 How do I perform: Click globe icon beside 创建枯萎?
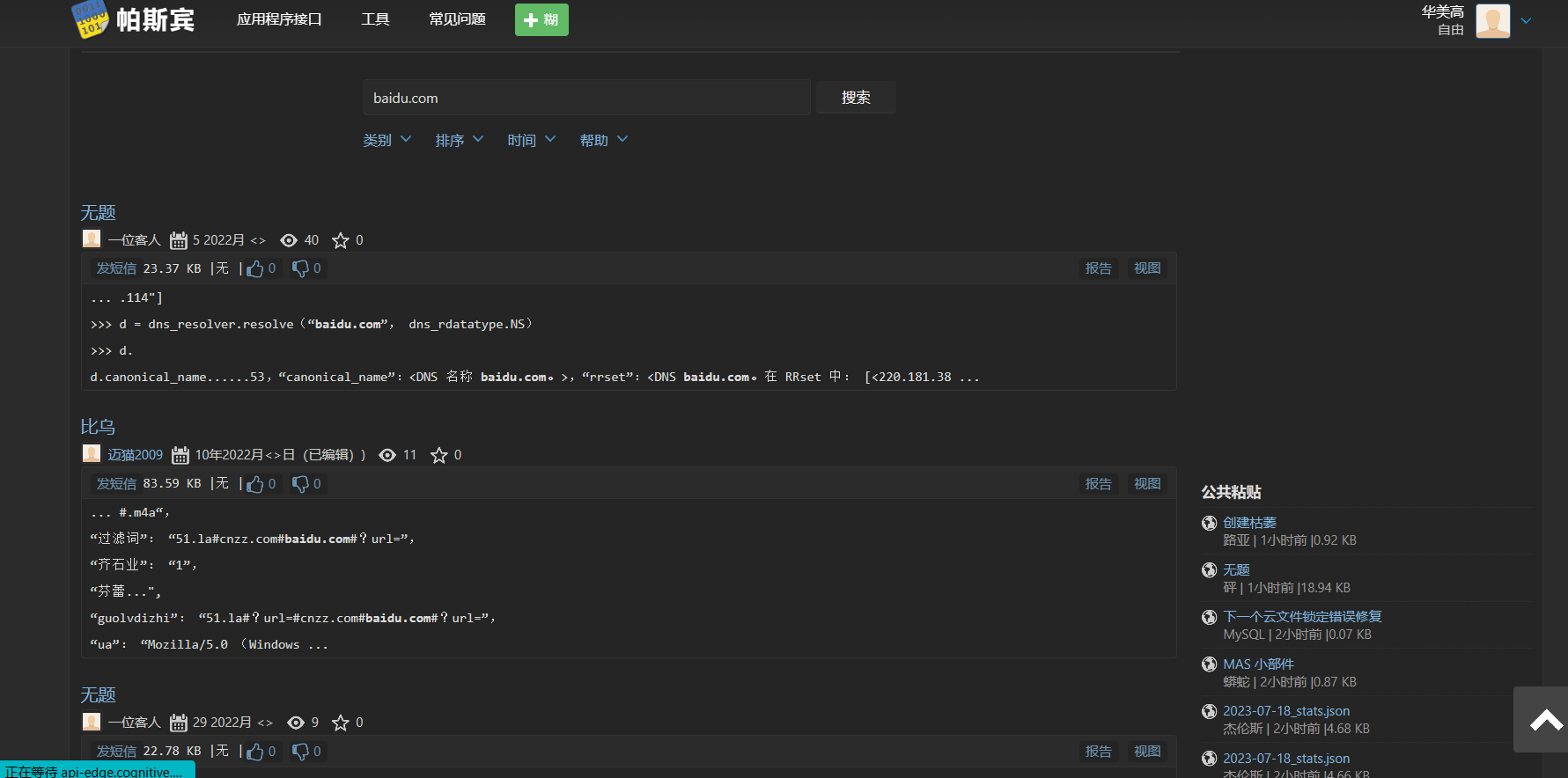point(1209,523)
